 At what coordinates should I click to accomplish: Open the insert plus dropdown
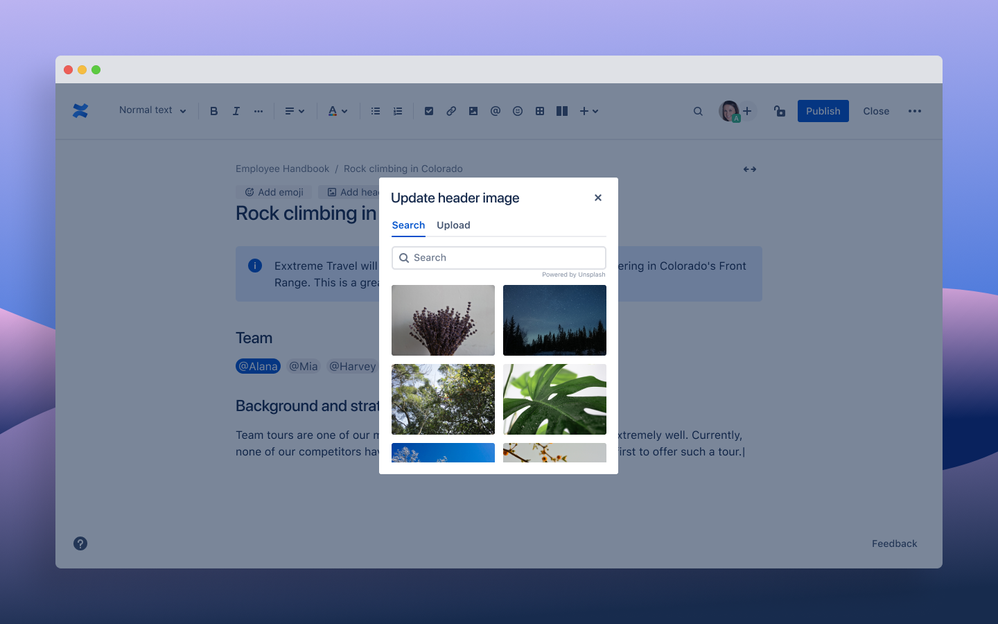[589, 111]
